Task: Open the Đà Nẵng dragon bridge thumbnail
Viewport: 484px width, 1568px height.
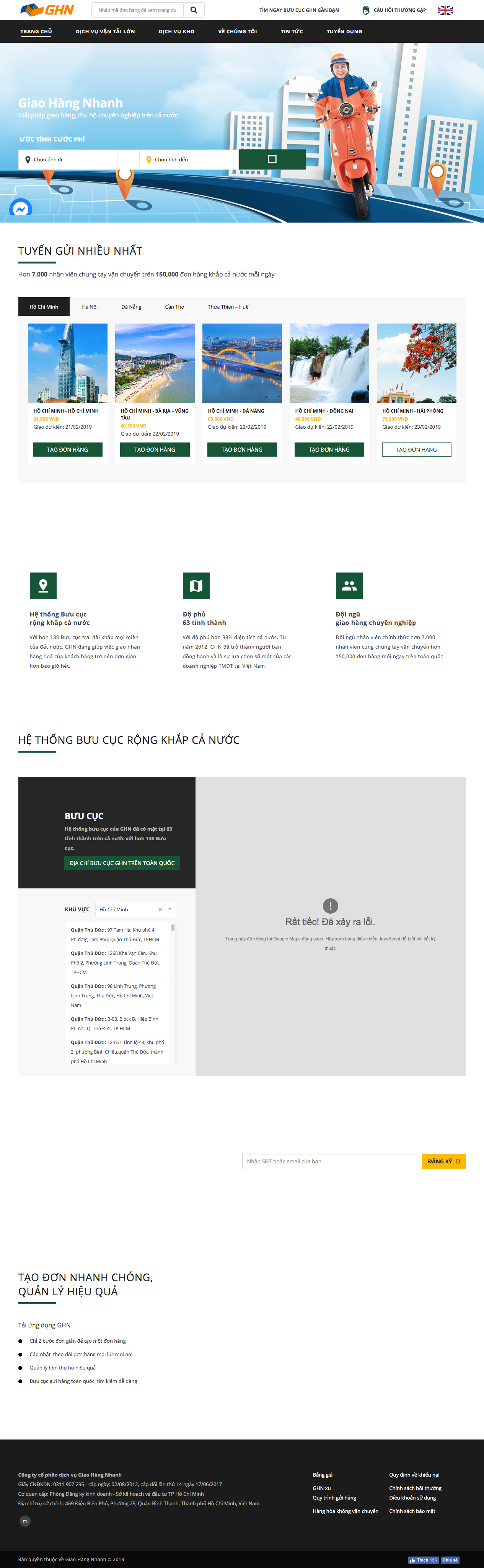Action: [x=242, y=363]
